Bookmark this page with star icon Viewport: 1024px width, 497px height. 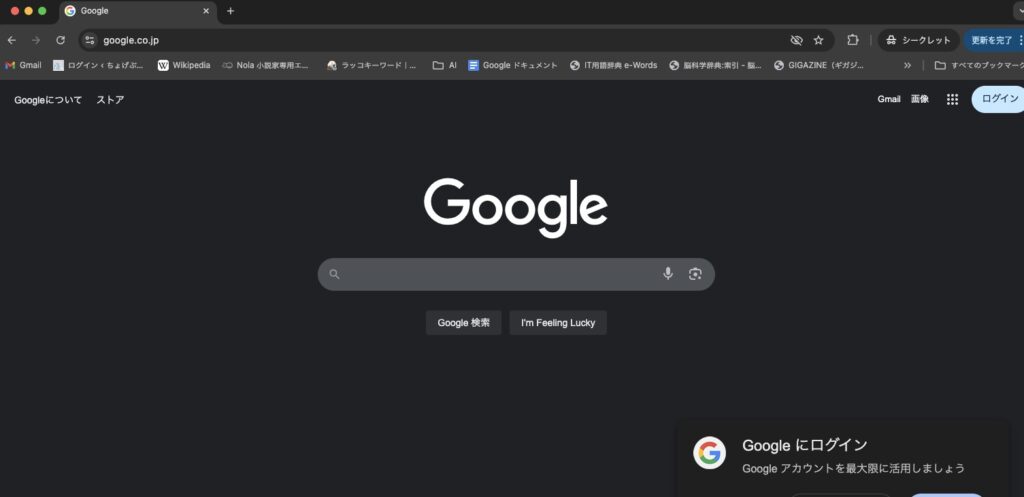click(818, 40)
